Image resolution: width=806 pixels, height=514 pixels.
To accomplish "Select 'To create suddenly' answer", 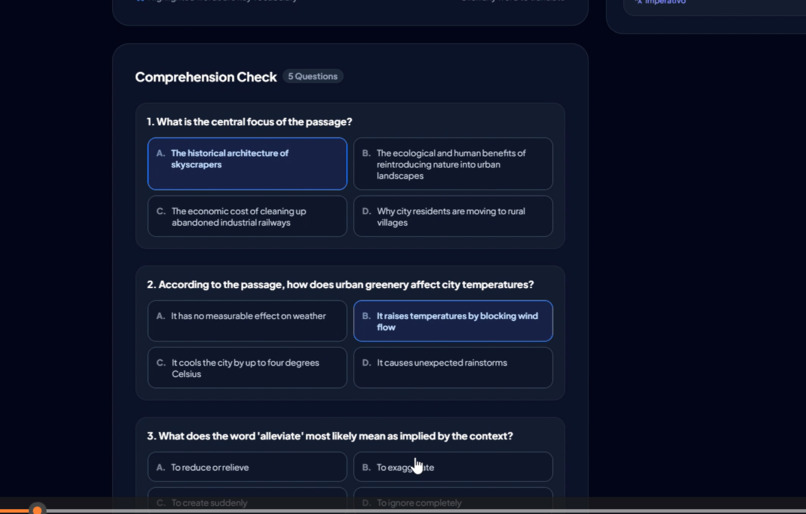I will (x=247, y=502).
